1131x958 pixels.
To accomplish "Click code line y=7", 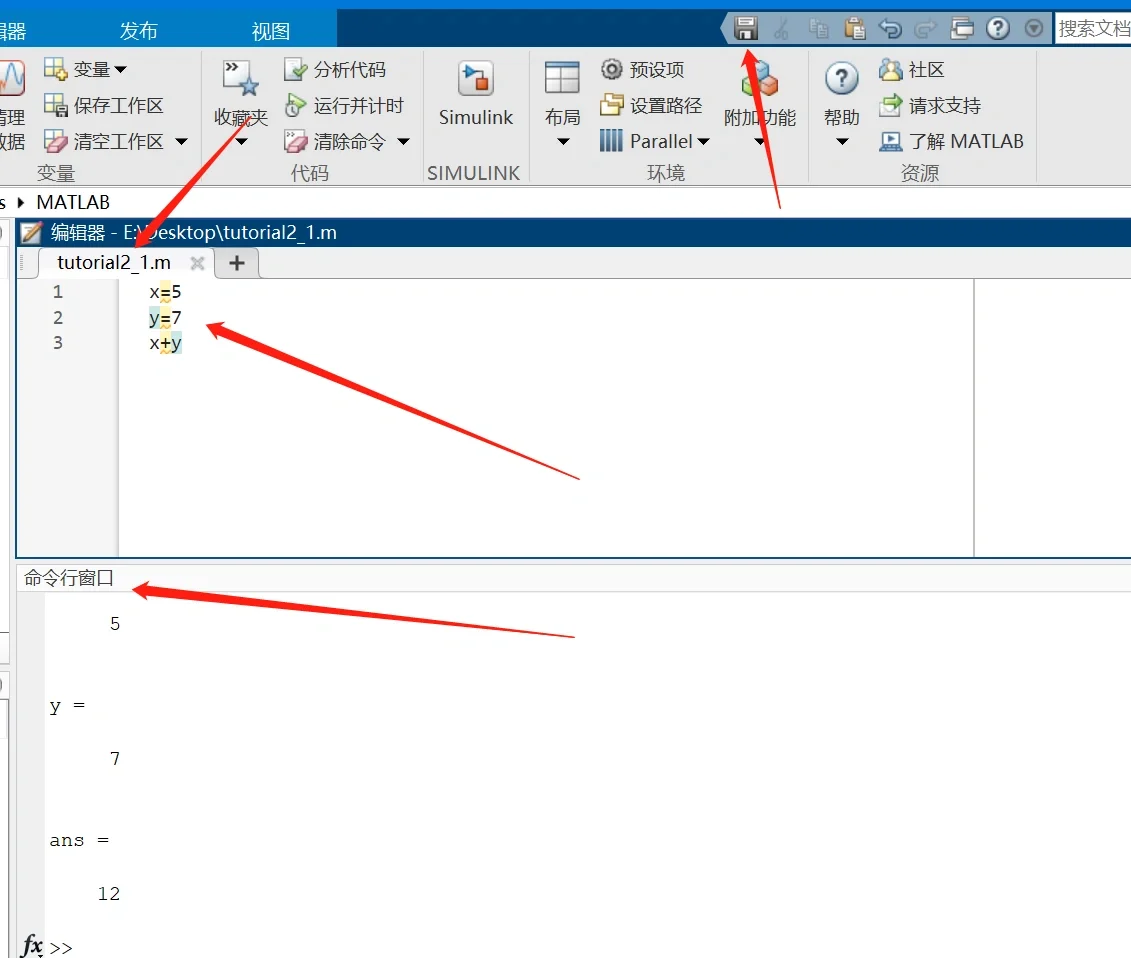I will click(165, 318).
